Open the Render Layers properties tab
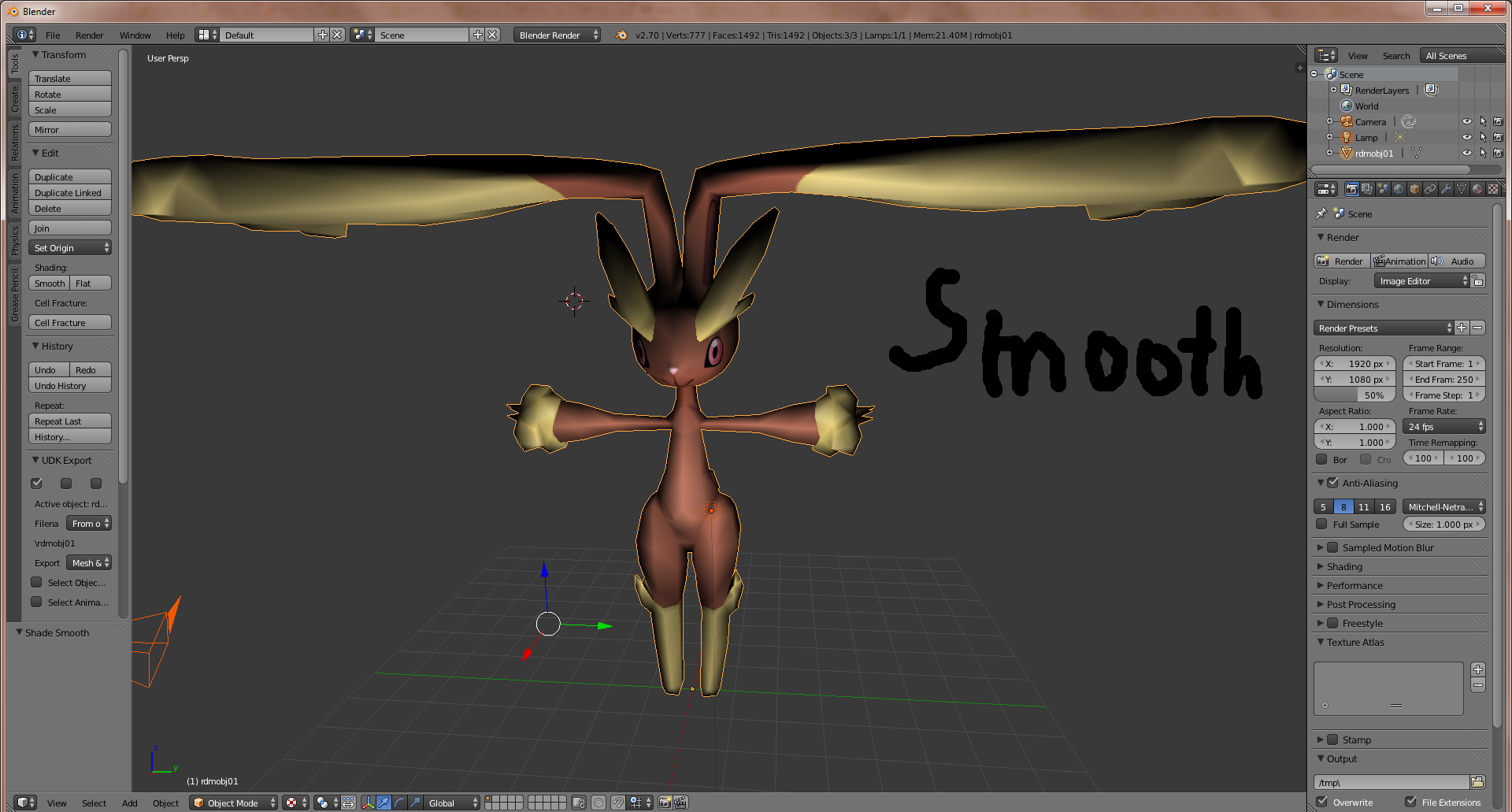The height and width of the screenshot is (812, 1512). point(1367,189)
